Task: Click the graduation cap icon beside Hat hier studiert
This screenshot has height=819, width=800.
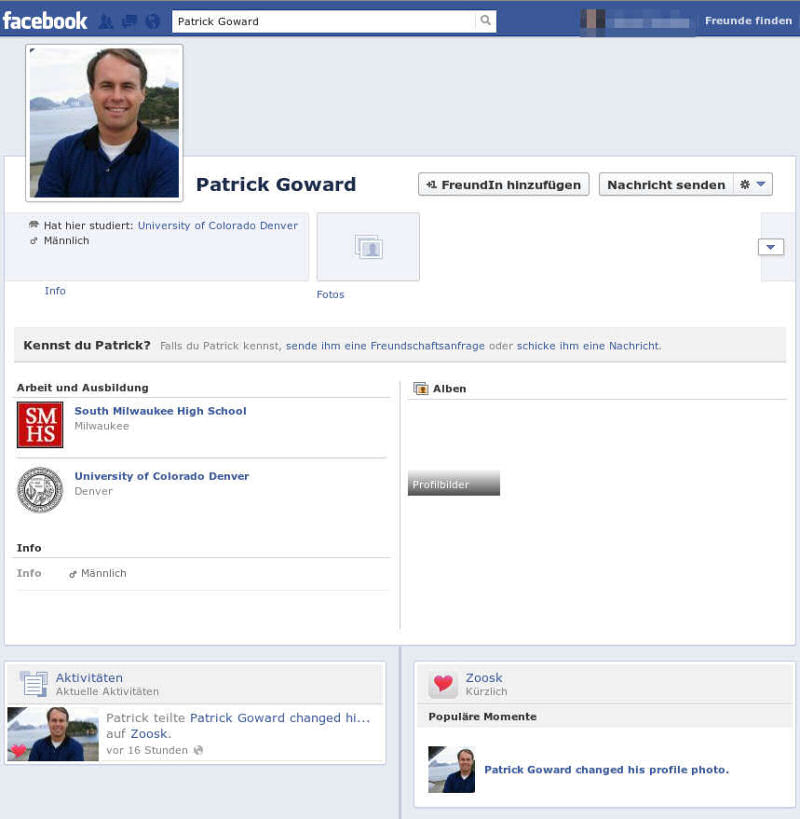Action: click(x=34, y=225)
